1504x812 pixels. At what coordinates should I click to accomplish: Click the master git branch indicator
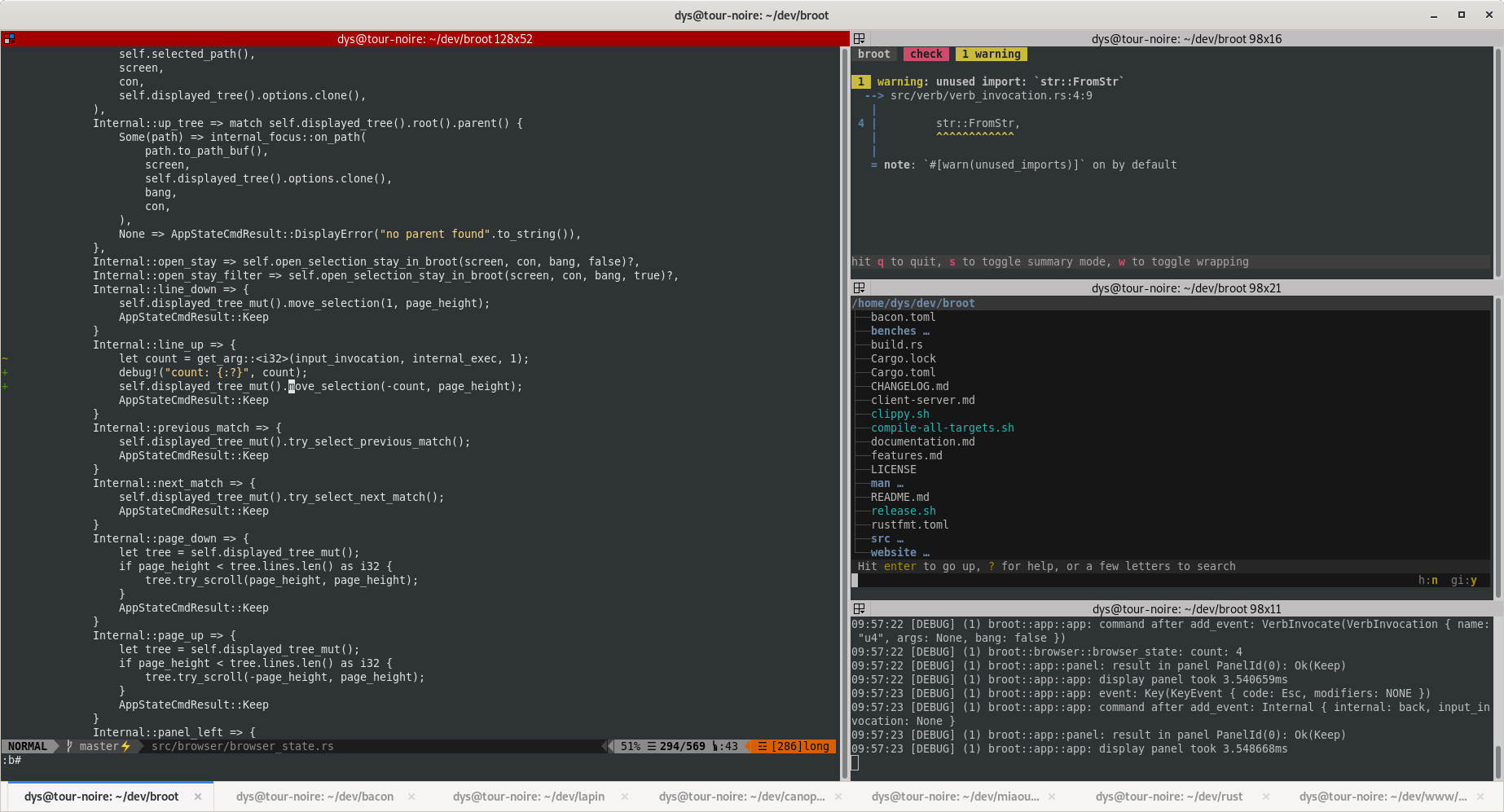point(99,746)
